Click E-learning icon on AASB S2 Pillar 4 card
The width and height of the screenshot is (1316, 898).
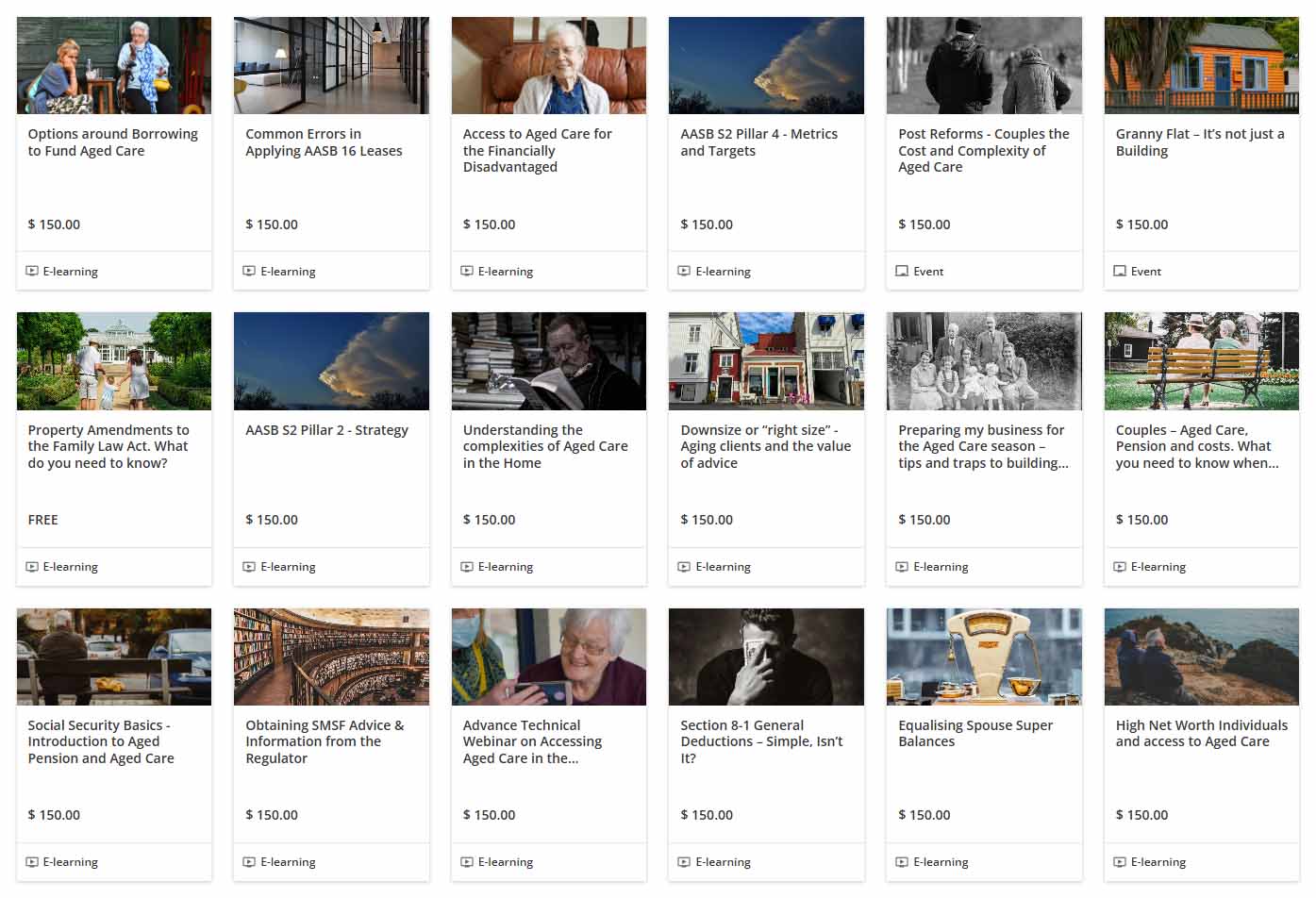685,272
